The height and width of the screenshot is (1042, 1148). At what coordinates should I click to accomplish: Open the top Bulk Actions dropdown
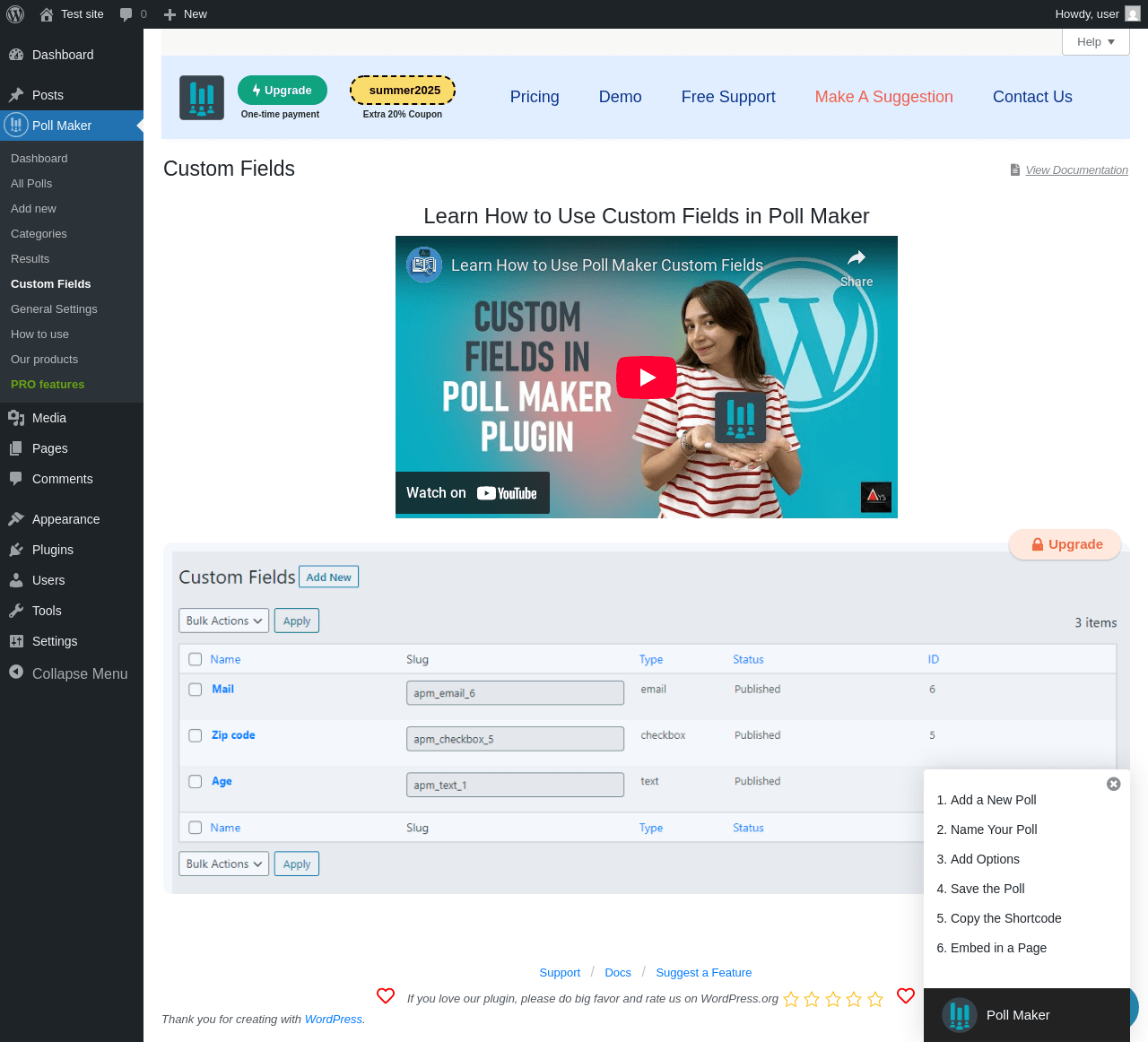223,621
